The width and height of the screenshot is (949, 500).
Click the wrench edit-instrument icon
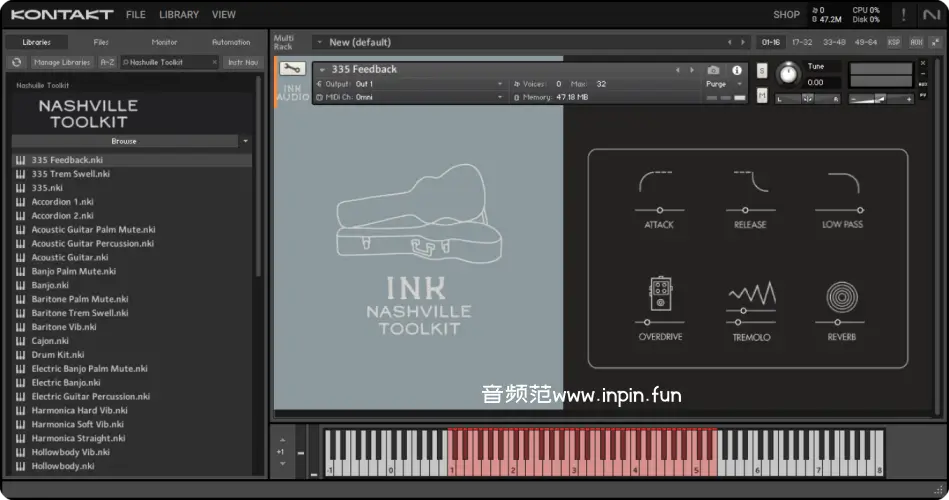(293, 69)
